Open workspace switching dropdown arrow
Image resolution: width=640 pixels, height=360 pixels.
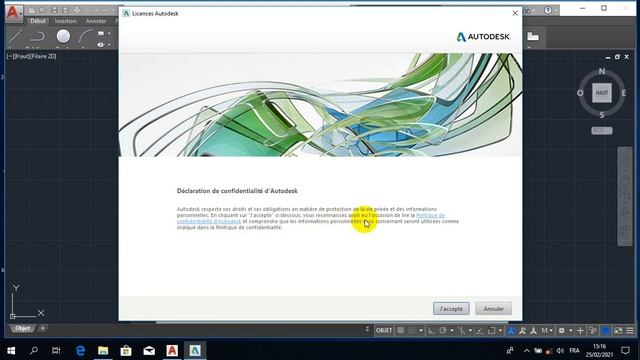[571, 330]
